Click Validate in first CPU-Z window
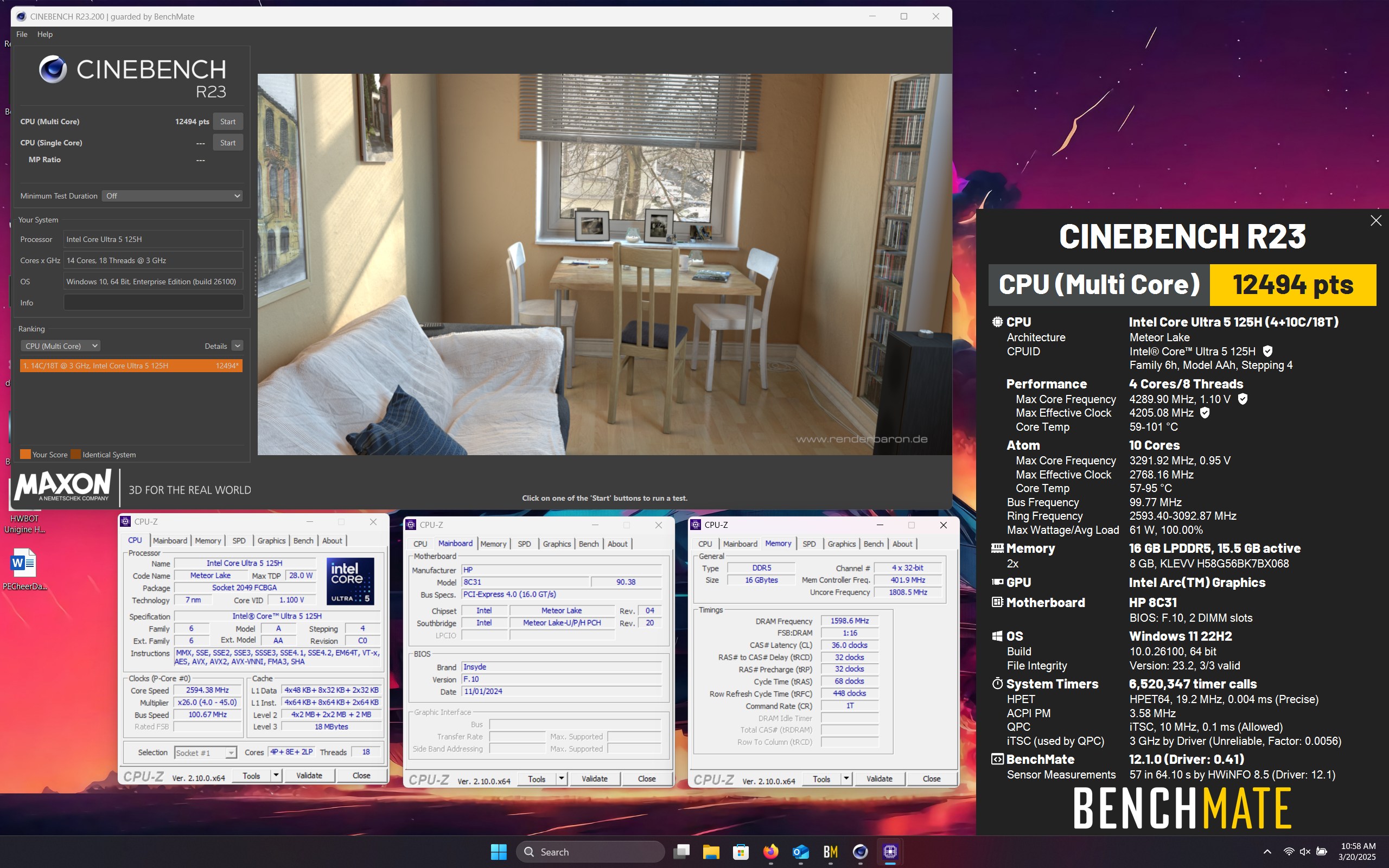The image size is (1389, 868). [x=309, y=776]
